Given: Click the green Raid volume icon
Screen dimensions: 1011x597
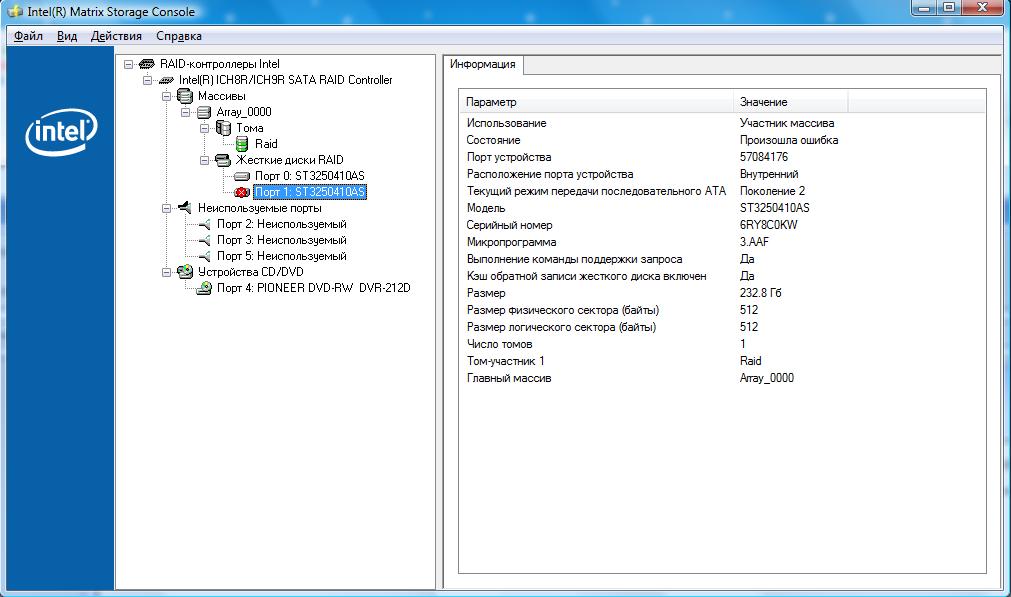Looking at the screenshot, I should click(242, 144).
